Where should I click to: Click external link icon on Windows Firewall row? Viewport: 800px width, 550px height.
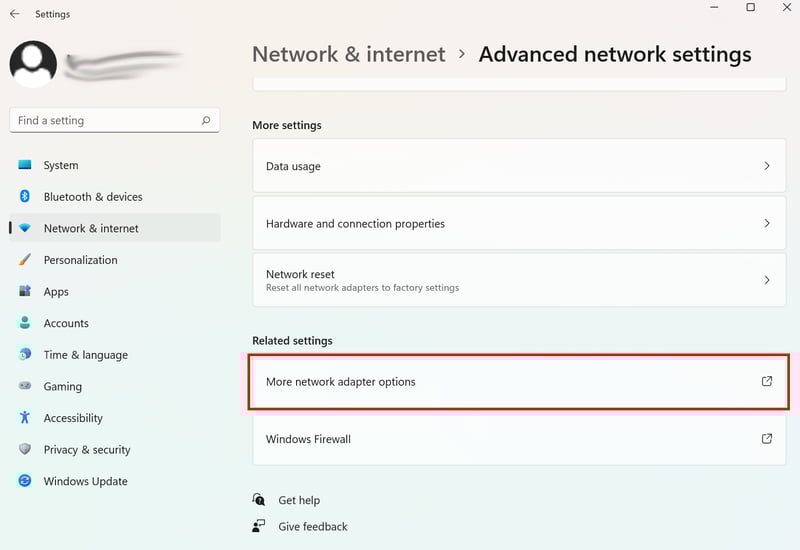click(766, 439)
